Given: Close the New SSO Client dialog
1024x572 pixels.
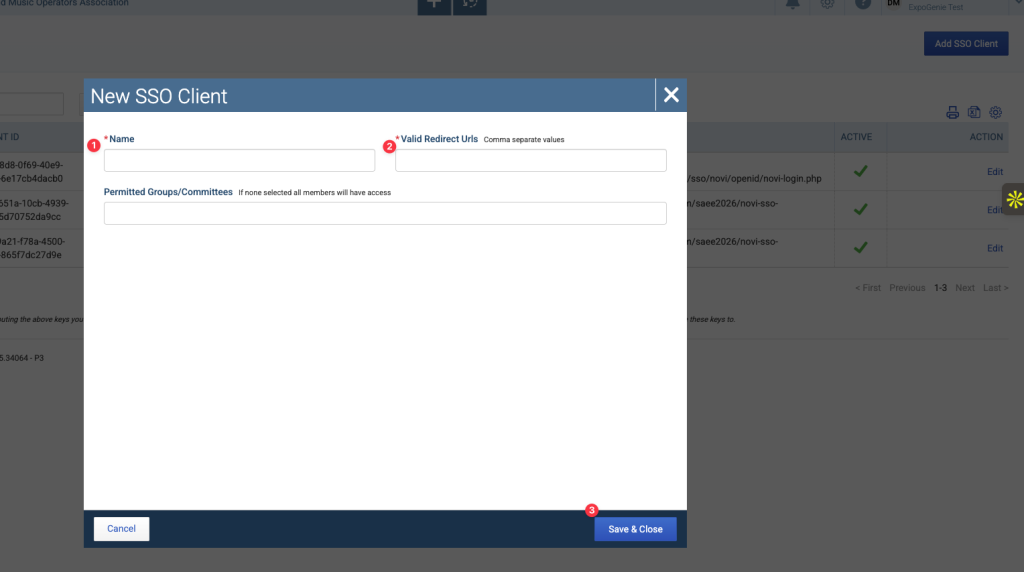Looking at the screenshot, I should (x=671, y=95).
